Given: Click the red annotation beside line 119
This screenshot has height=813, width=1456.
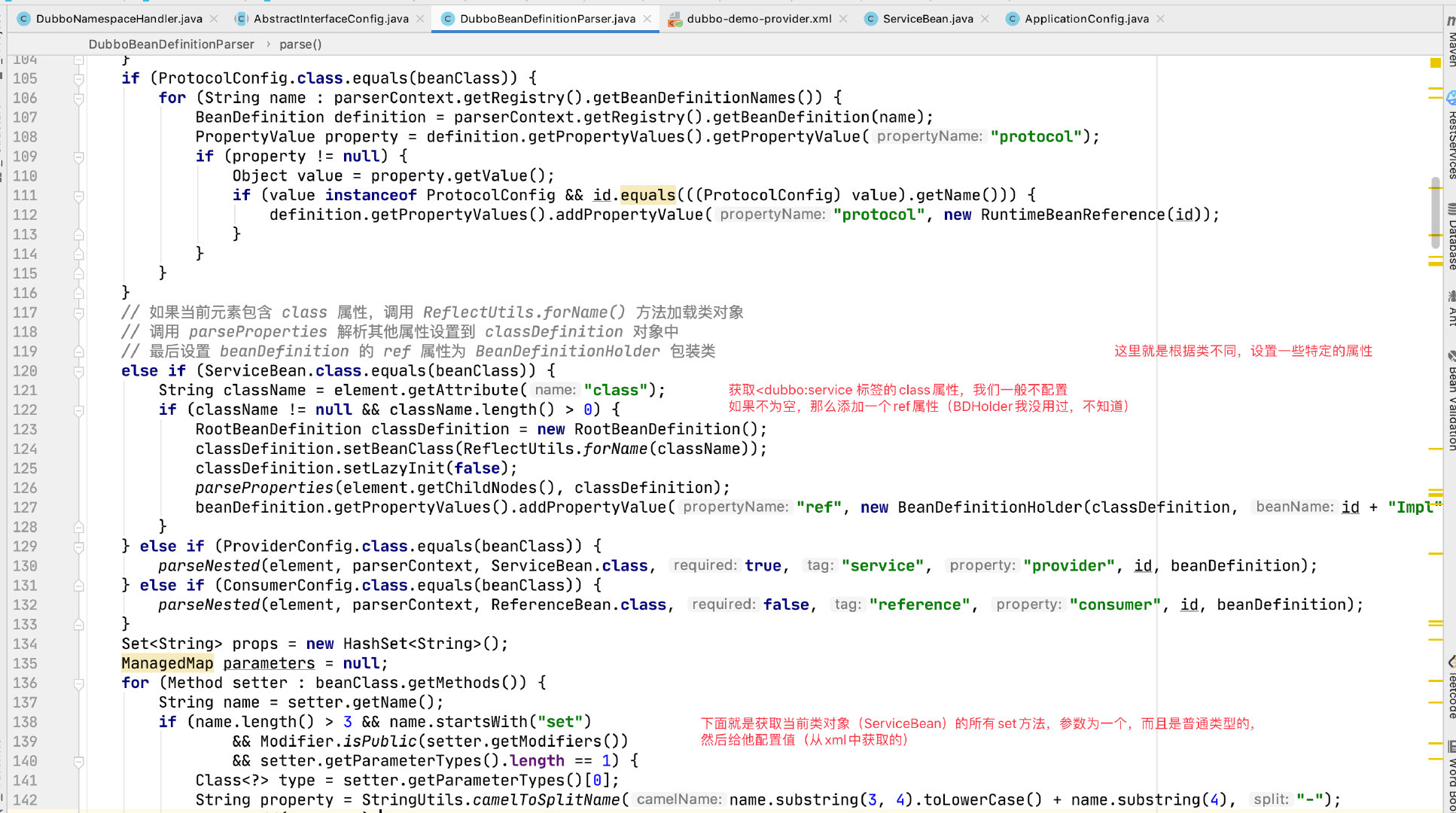Looking at the screenshot, I should 1243,352.
